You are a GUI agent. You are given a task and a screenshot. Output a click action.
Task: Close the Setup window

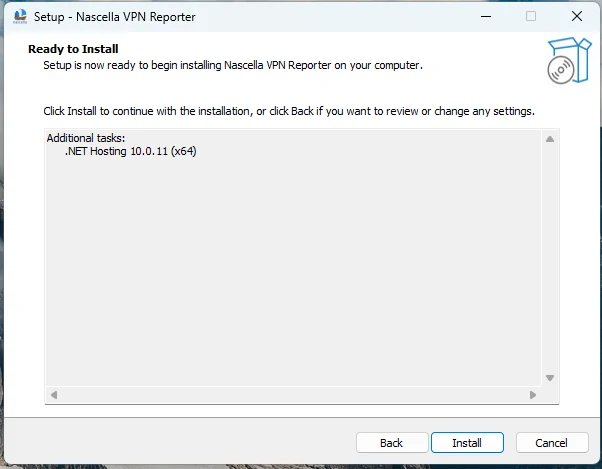tap(577, 16)
